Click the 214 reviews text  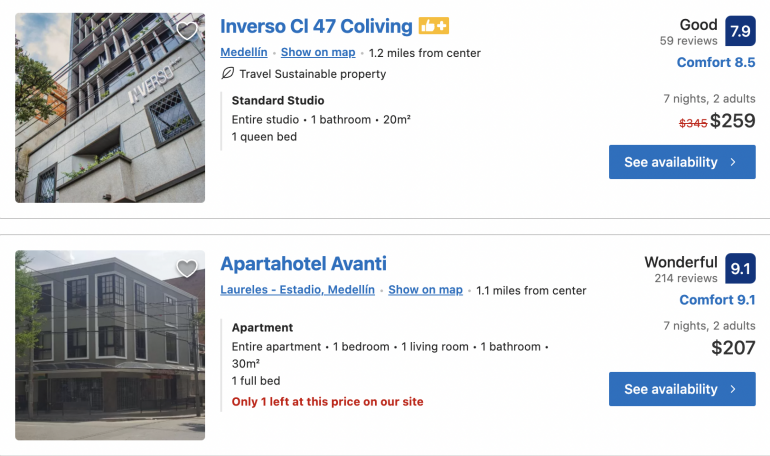point(685,278)
